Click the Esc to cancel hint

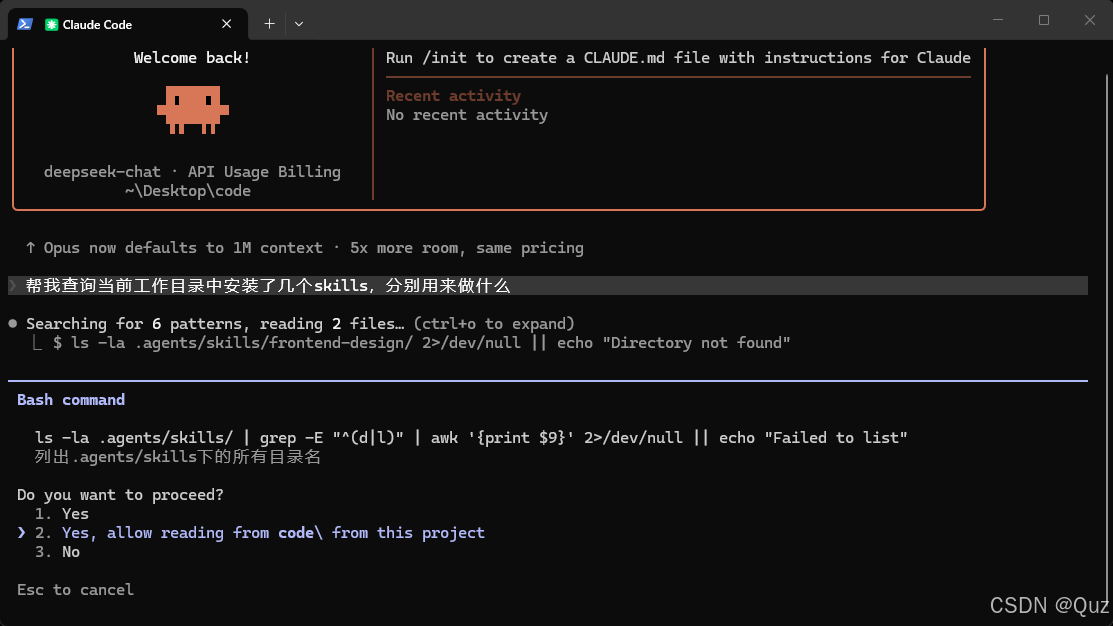pyautogui.click(x=75, y=590)
